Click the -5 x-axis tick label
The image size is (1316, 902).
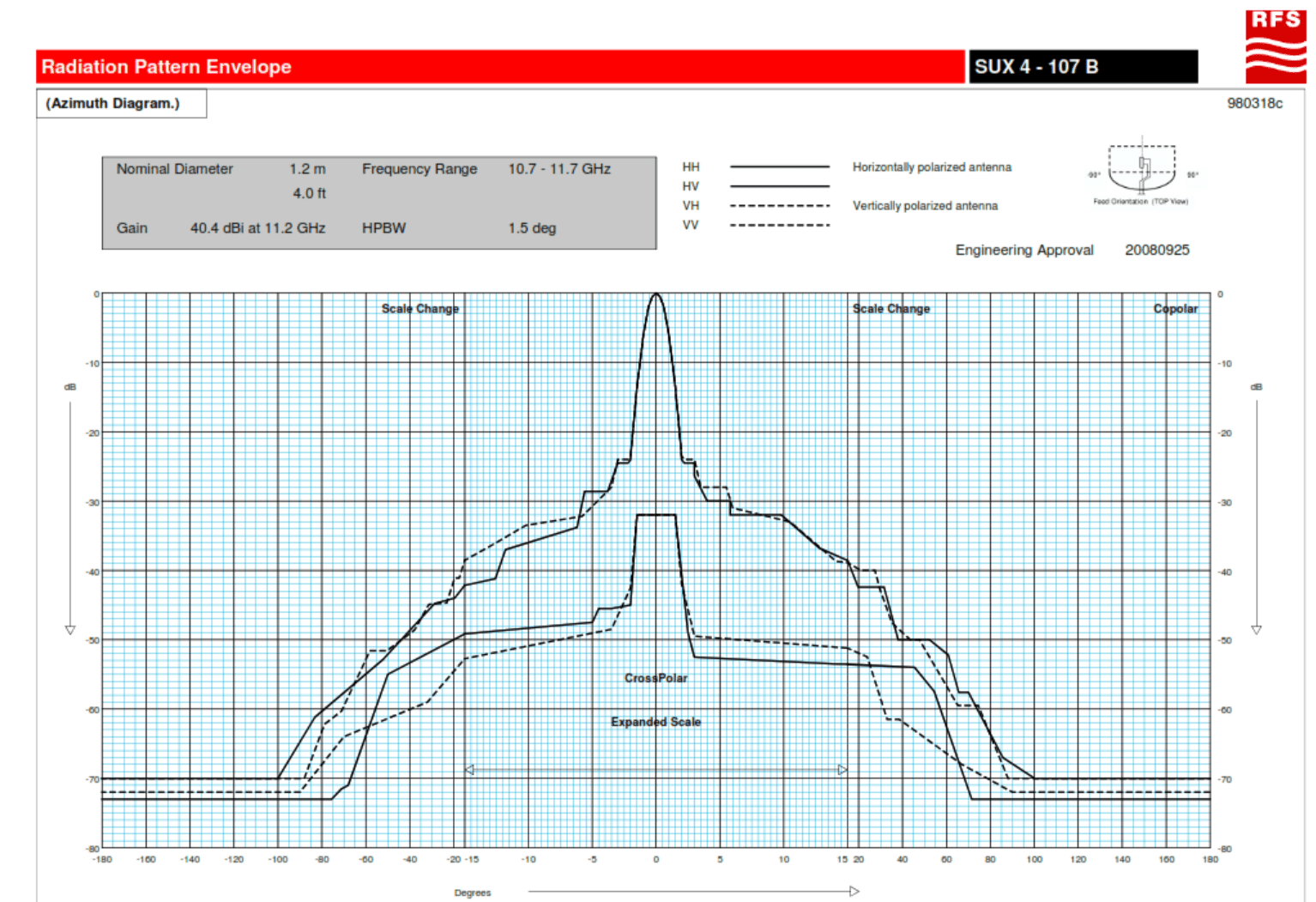tap(592, 859)
